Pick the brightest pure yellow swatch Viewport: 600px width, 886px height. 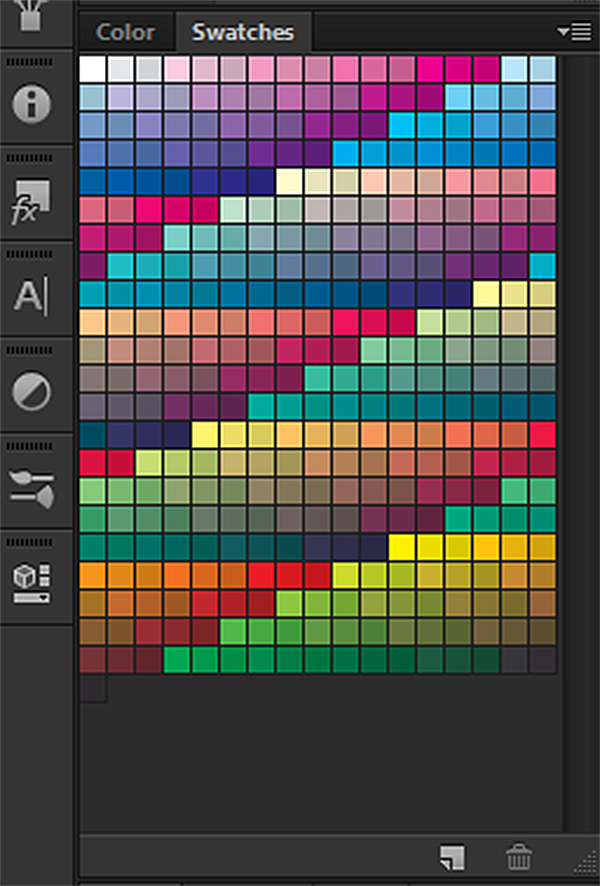click(402, 547)
